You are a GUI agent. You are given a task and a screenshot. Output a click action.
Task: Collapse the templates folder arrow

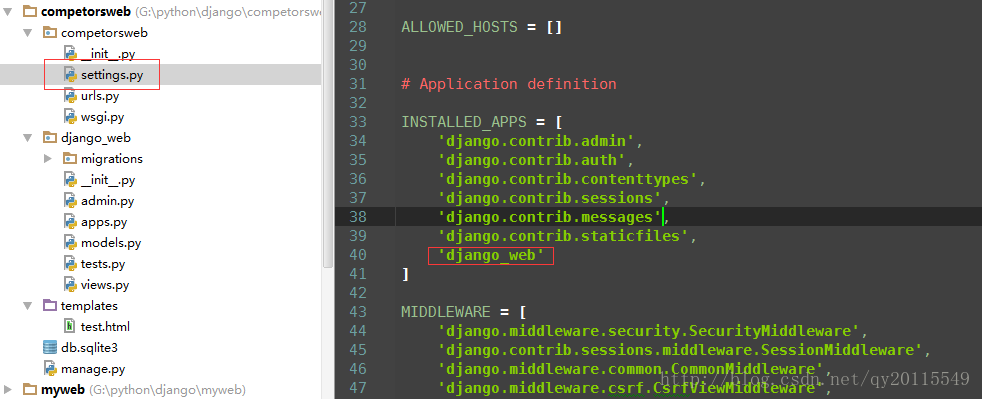click(28, 306)
